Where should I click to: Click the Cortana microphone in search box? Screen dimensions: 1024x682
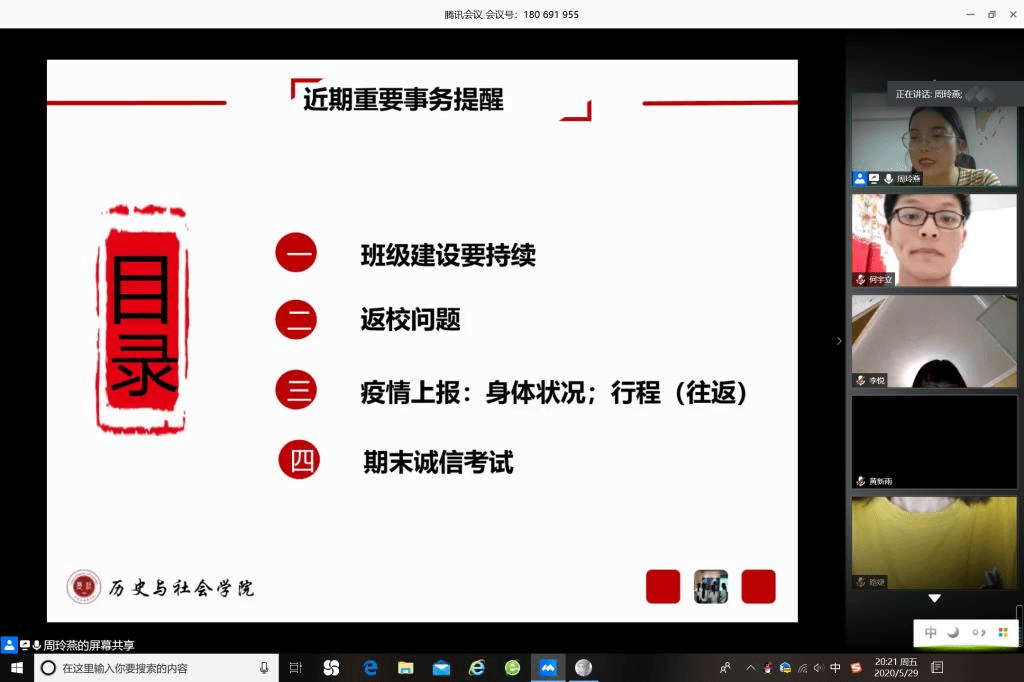pyautogui.click(x=264, y=668)
